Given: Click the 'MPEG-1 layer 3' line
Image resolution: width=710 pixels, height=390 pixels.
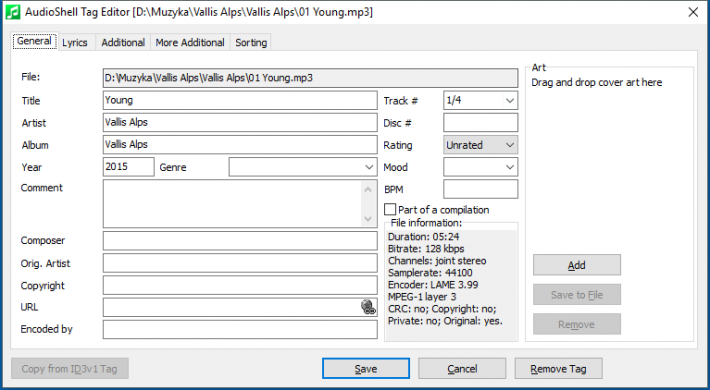Looking at the screenshot, I should 422,297.
